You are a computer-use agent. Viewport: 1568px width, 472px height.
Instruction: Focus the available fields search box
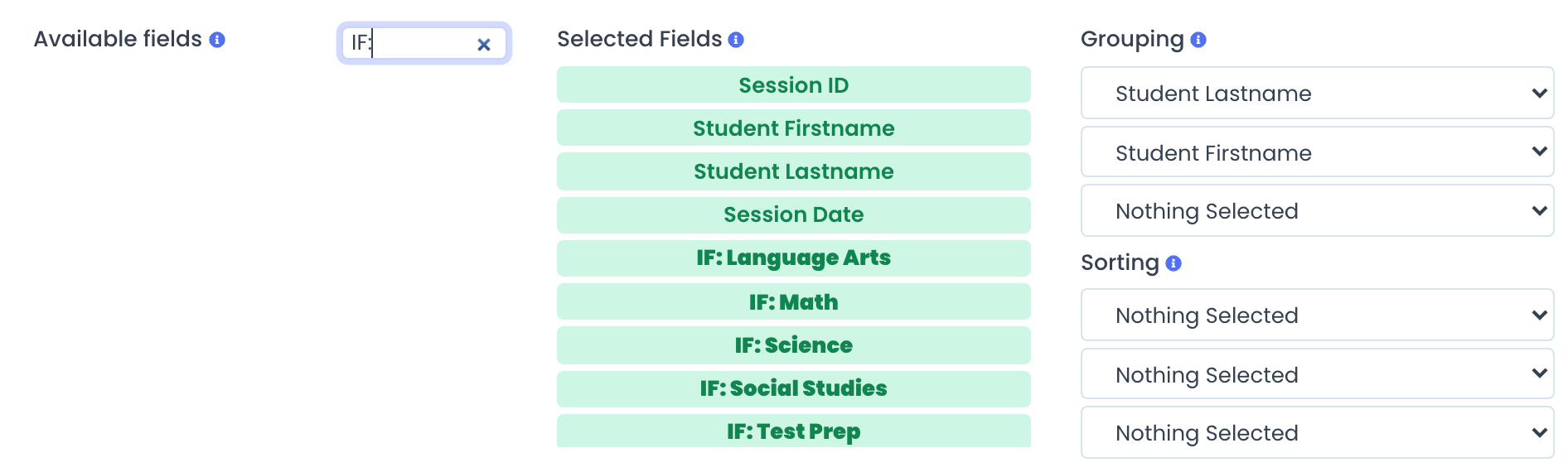pos(409,43)
